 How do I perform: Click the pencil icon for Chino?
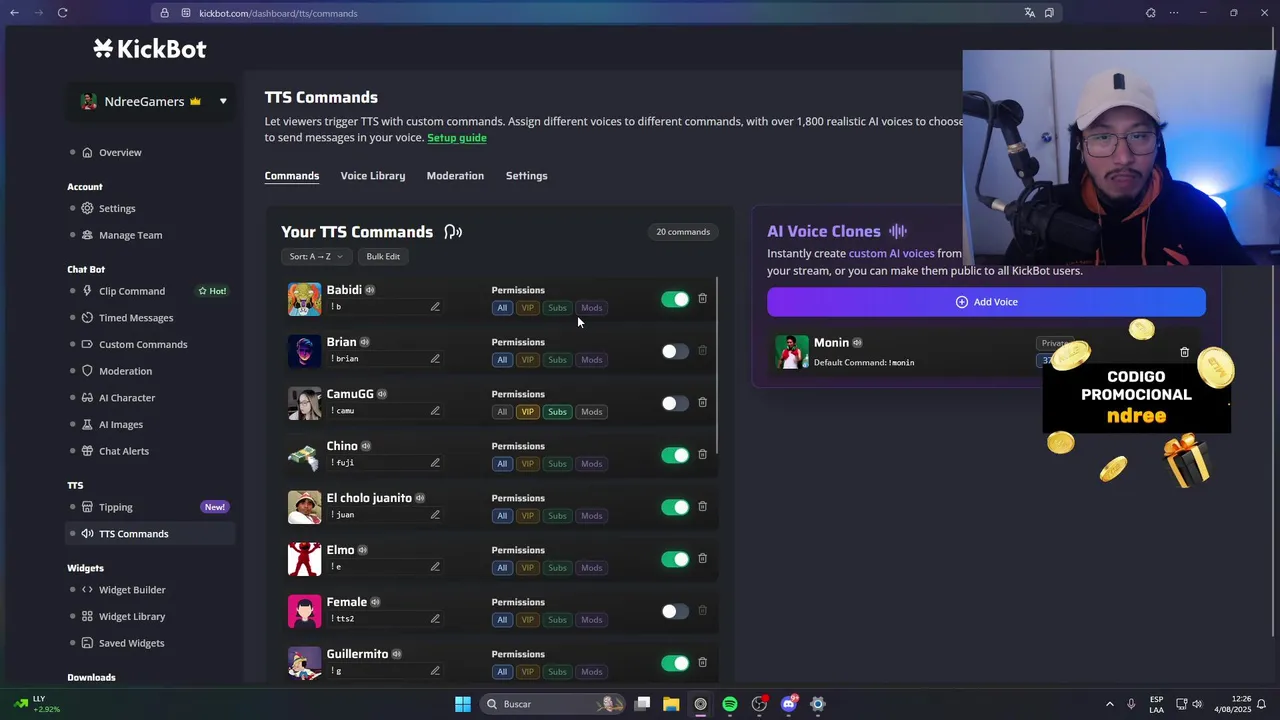click(x=435, y=463)
